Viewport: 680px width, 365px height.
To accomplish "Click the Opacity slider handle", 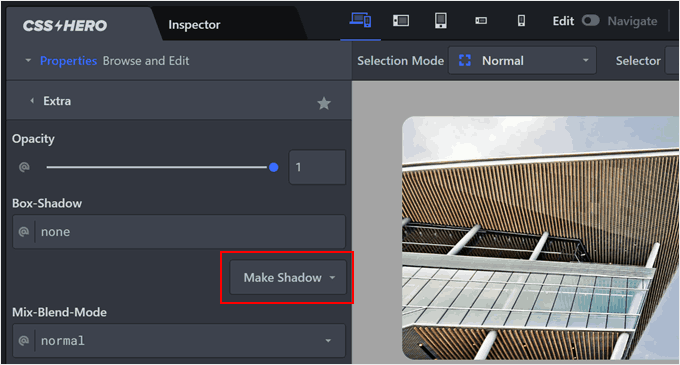I will 273,167.
